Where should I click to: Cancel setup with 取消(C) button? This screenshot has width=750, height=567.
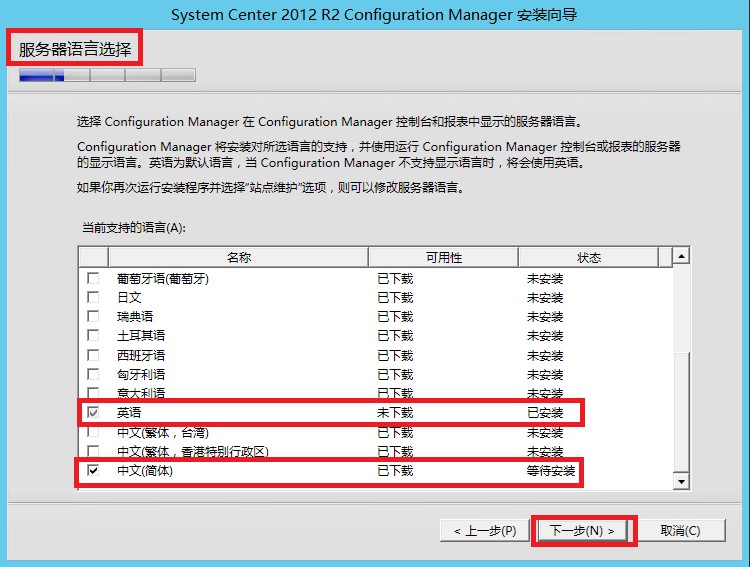[x=680, y=531]
